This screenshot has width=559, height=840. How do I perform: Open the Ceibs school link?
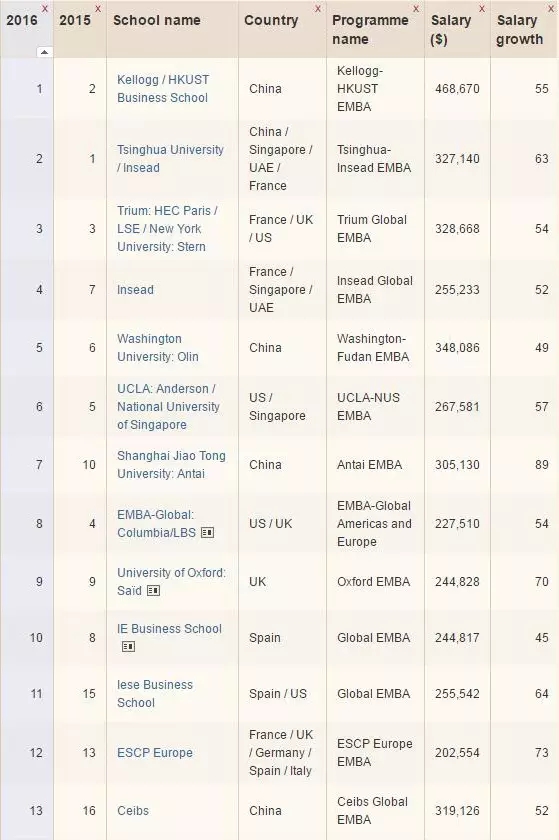tap(133, 811)
